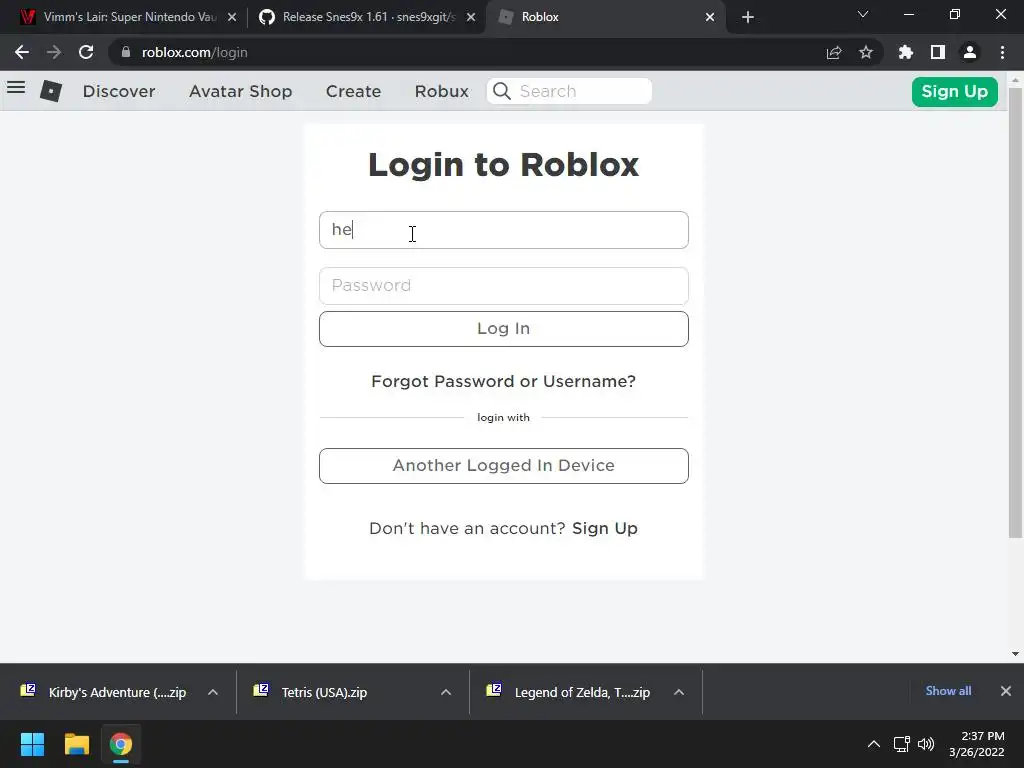Show hidden system tray icons

coord(873,744)
